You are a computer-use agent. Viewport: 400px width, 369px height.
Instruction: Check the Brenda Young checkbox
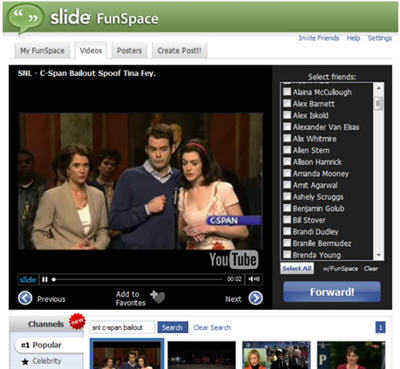coord(287,255)
